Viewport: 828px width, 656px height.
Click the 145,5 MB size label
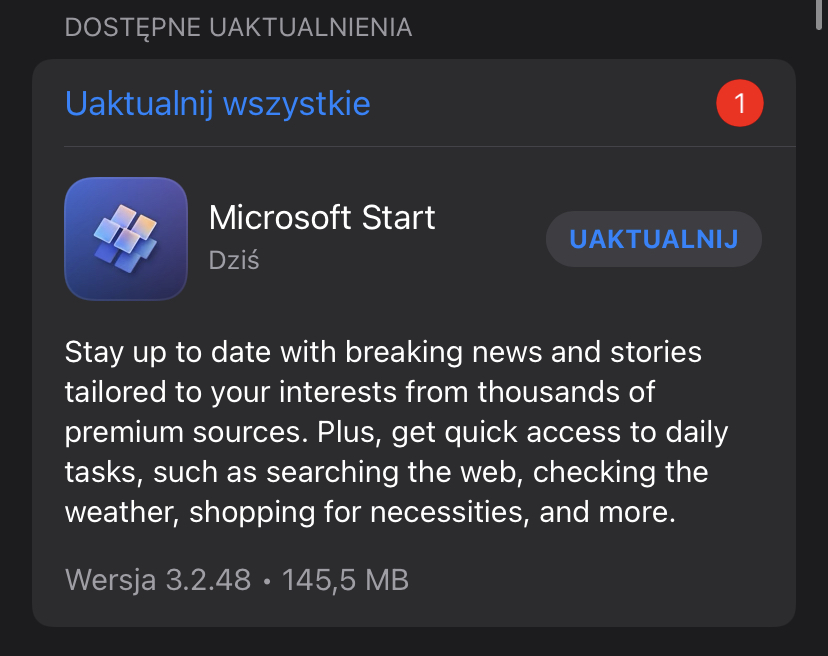[x=345, y=580]
